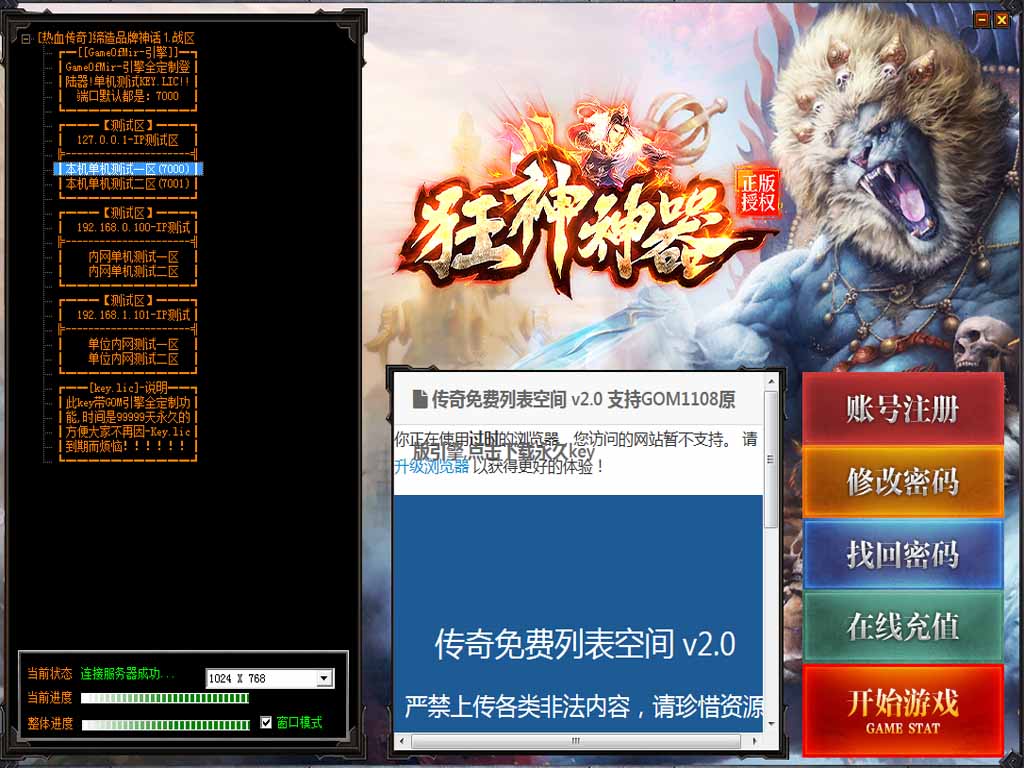Open the green 在线充值 recharge button

click(902, 626)
